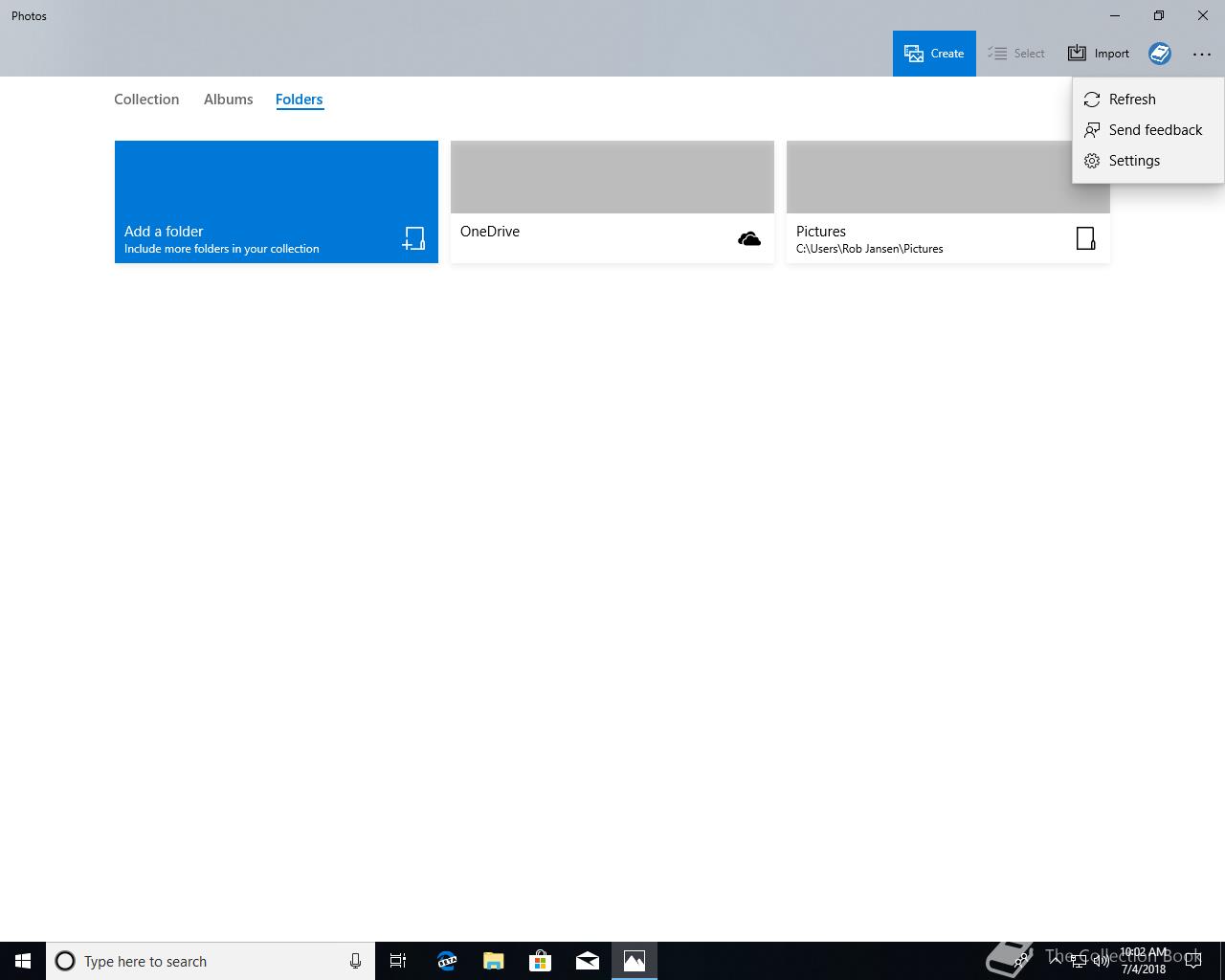Open the blue book icon beside Import
The width and height of the screenshot is (1225, 980).
click(x=1160, y=54)
